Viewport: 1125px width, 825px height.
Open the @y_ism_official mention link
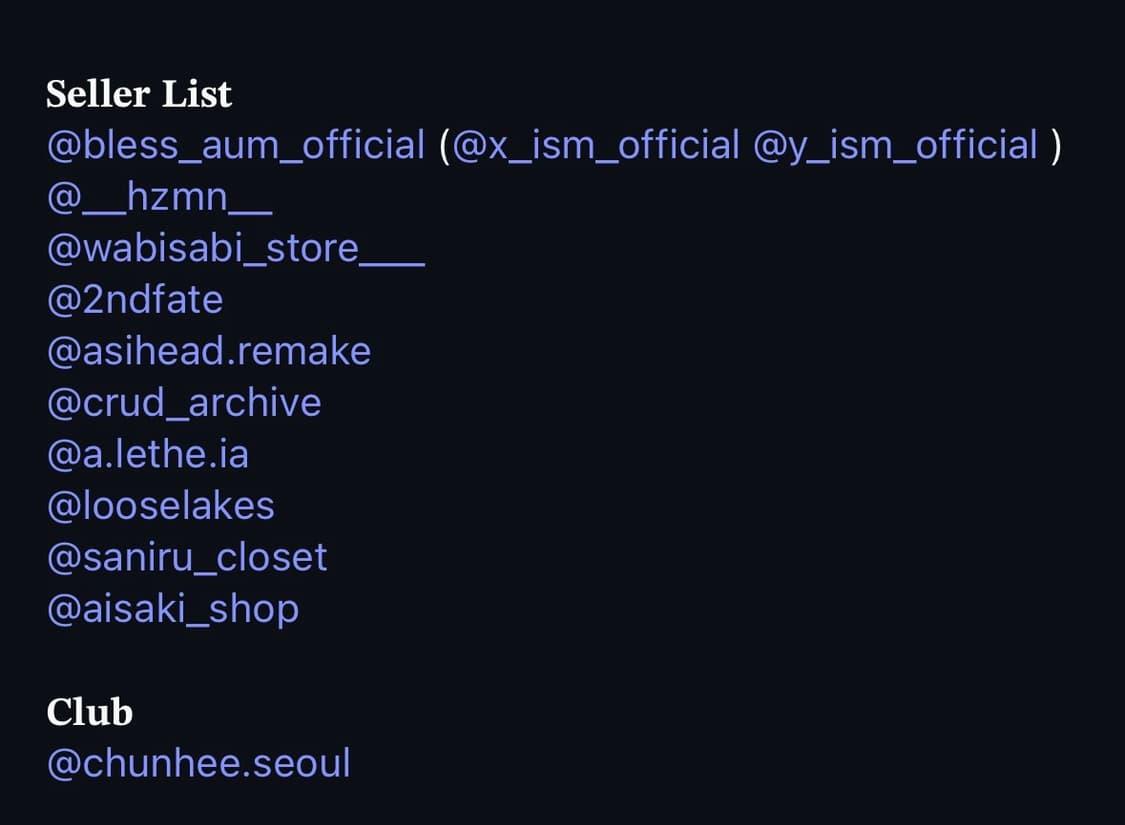click(x=895, y=146)
